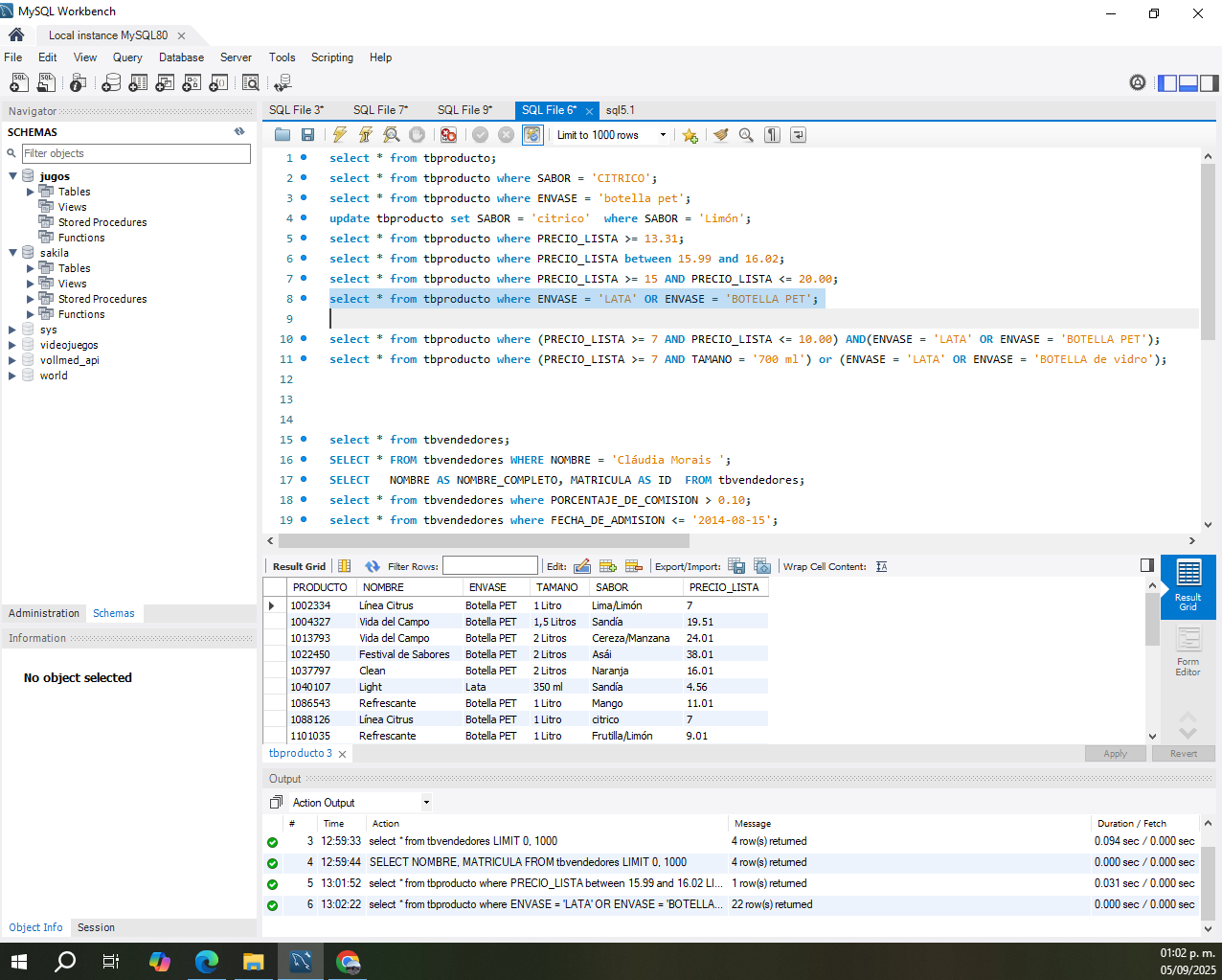Stop the running query icon

pos(417,135)
